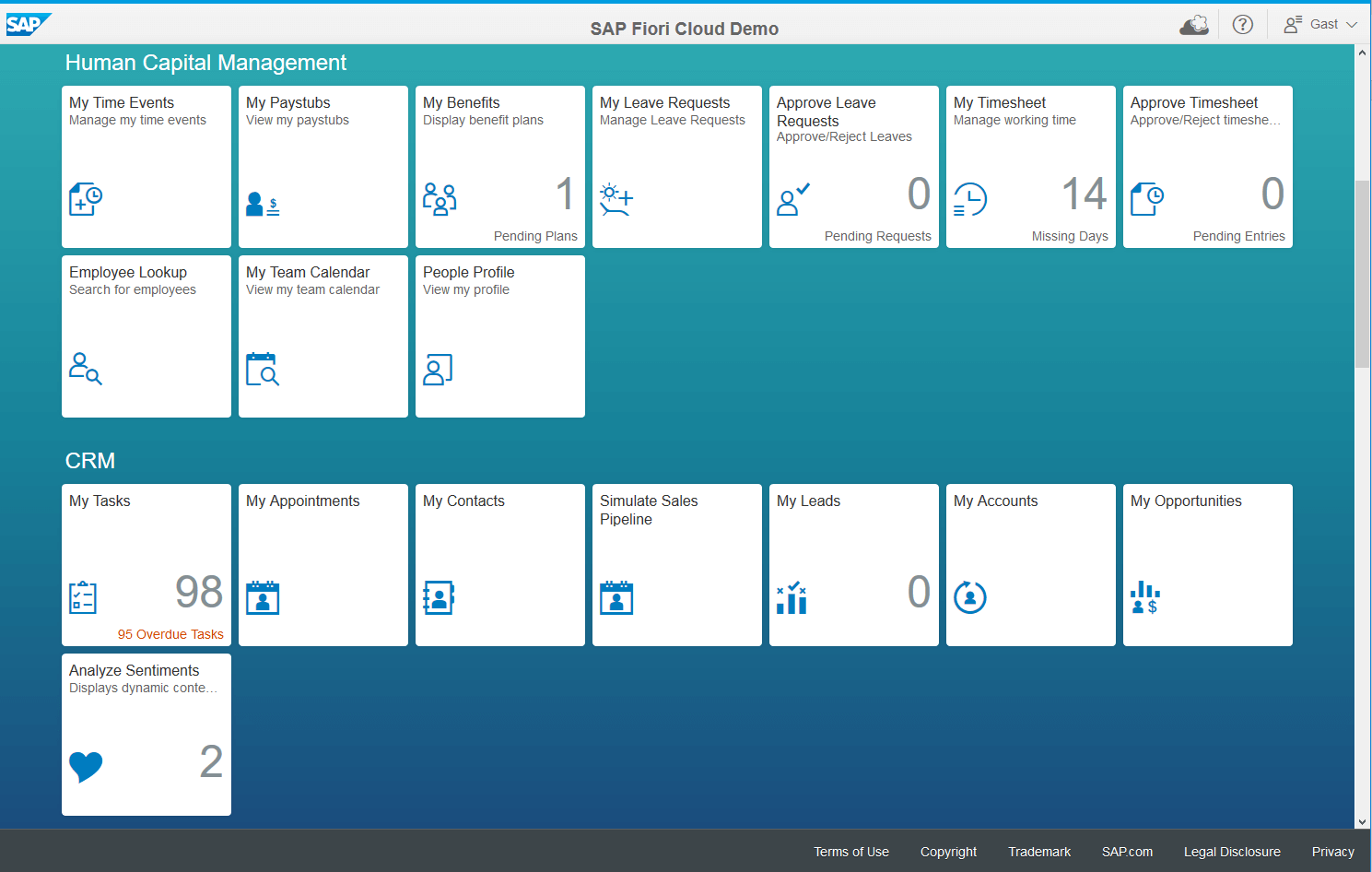1372x872 pixels.
Task: Click the vertical scrollbar thumb
Action: pos(1362,274)
